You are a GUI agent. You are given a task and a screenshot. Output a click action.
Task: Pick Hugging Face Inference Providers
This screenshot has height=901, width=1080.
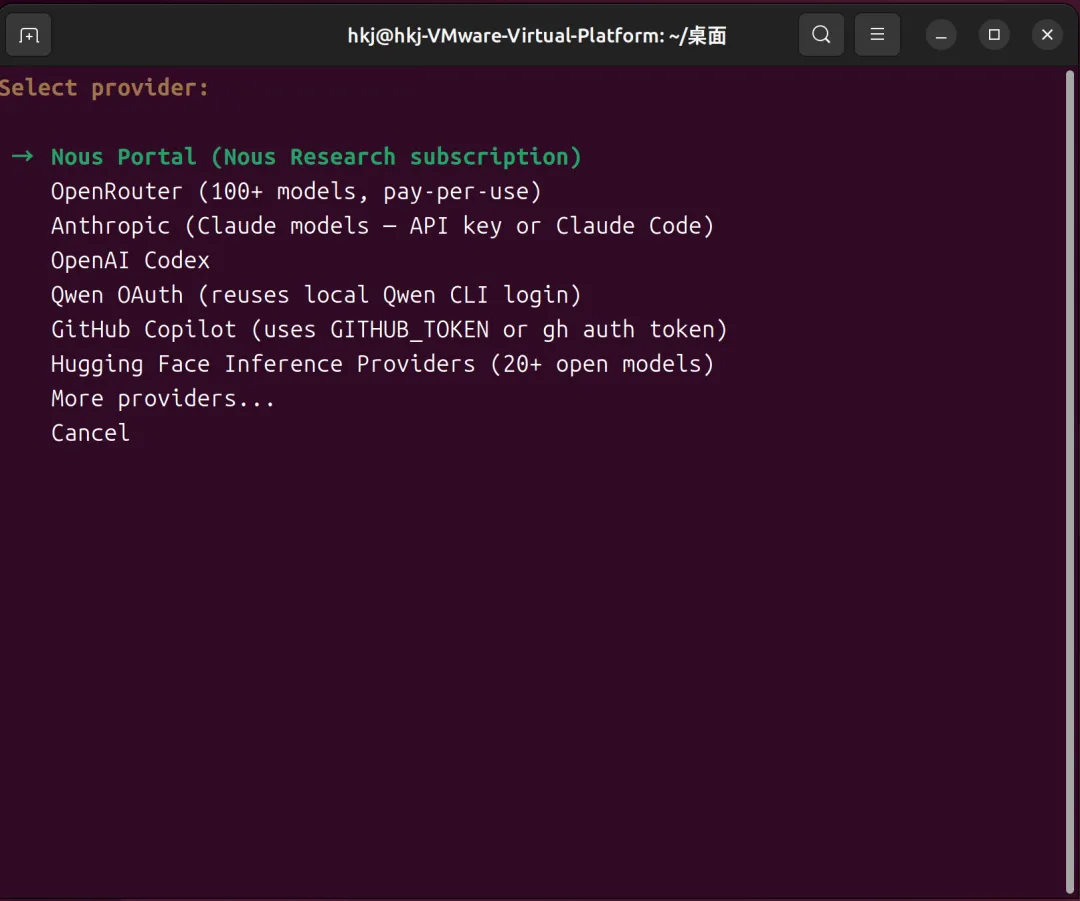(382, 364)
